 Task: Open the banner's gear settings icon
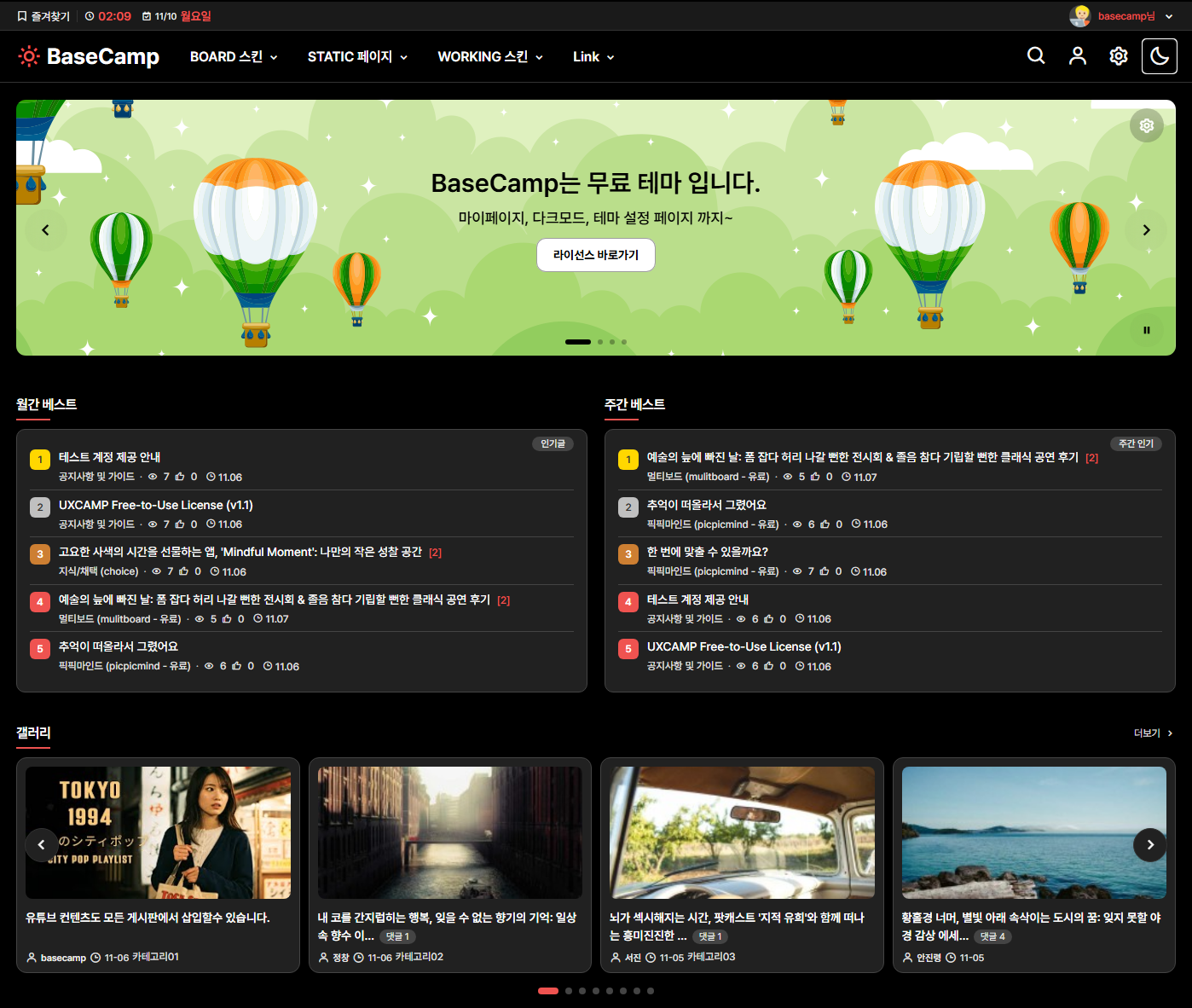[1146, 125]
